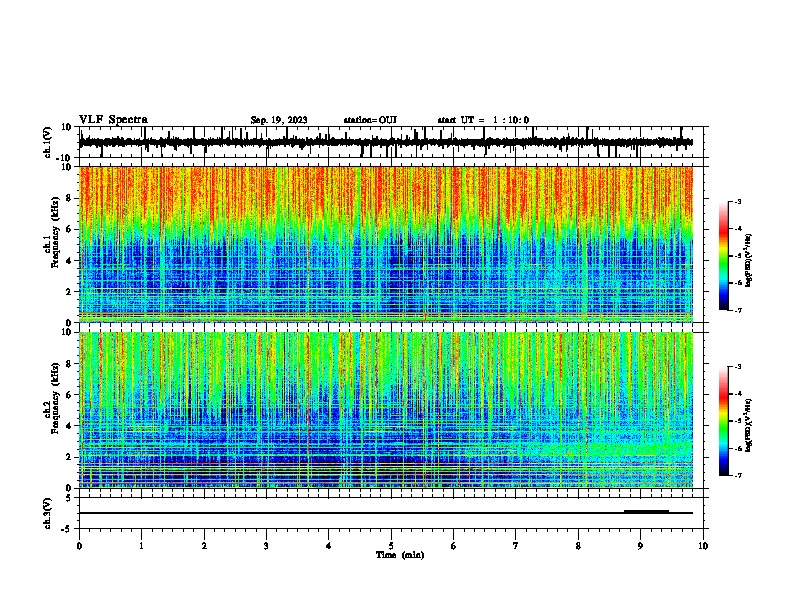This screenshot has width=792, height=612.
Task: Click the ch.1 "Frequency (kHz)" axis label
Action: pyautogui.click(x=55, y=232)
